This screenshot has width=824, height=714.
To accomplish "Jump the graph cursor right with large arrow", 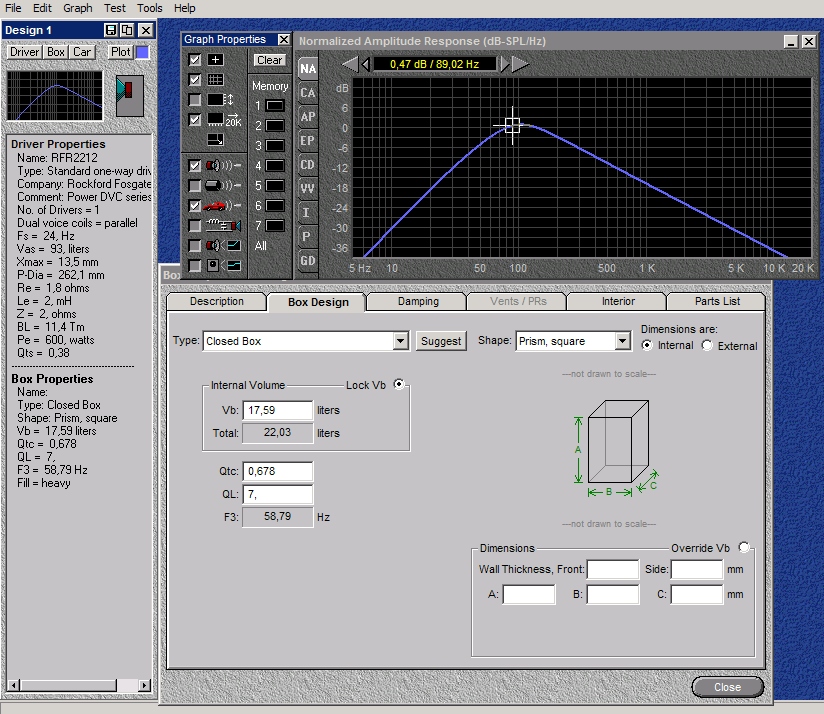I will click(521, 64).
